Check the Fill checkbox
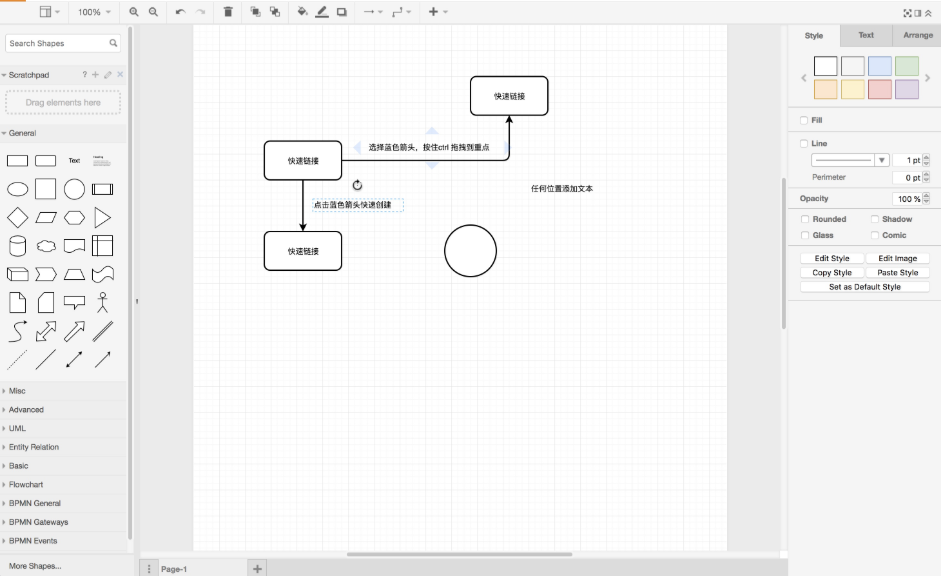This screenshot has height=576, width=941. (804, 120)
